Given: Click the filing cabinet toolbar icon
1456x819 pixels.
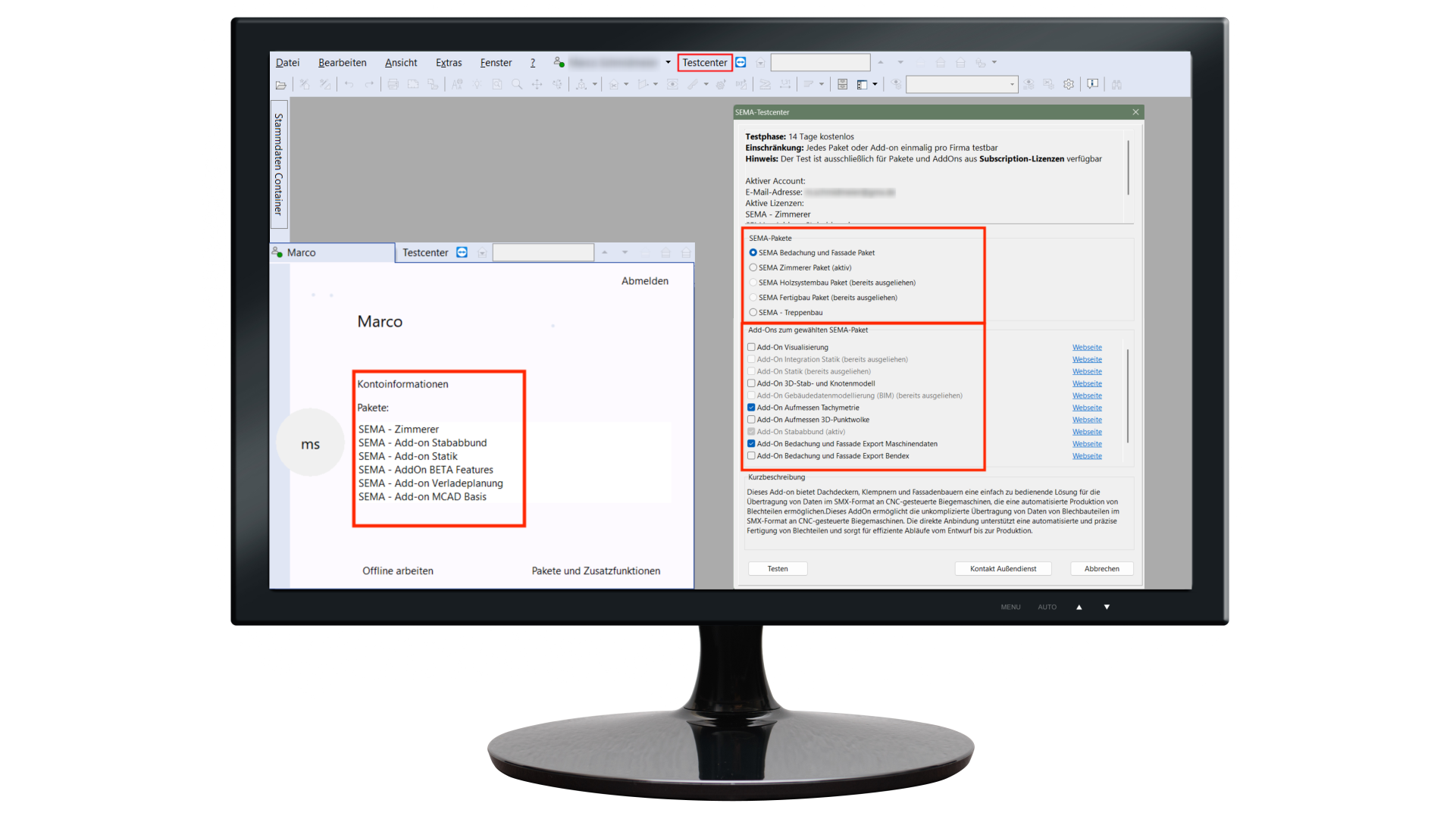Looking at the screenshot, I should [842, 85].
